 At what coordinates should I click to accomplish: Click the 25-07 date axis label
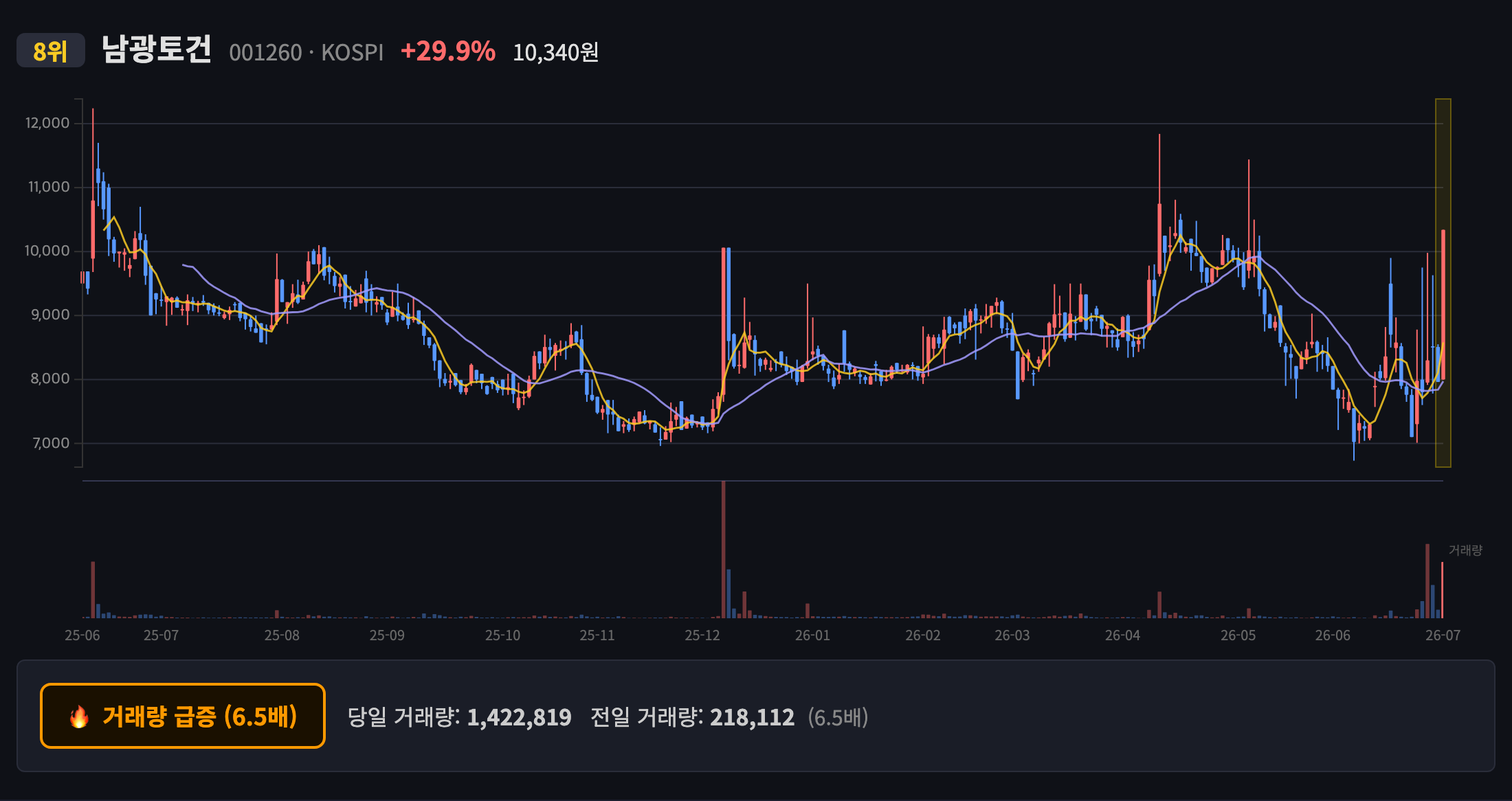point(161,635)
